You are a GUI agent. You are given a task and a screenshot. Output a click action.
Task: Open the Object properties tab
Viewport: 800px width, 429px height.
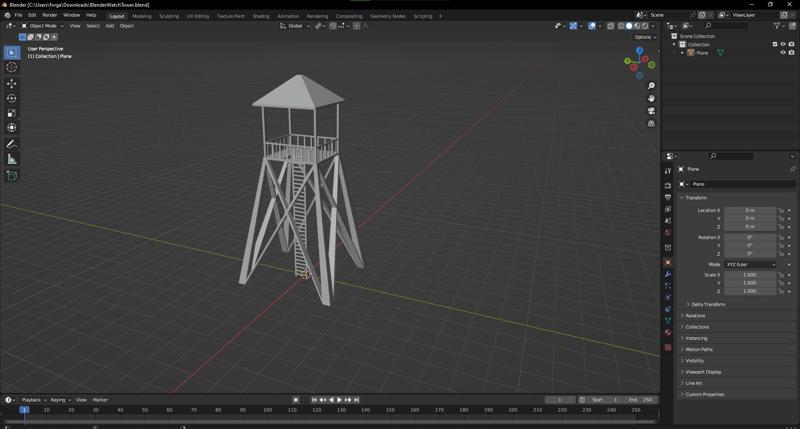click(668, 262)
